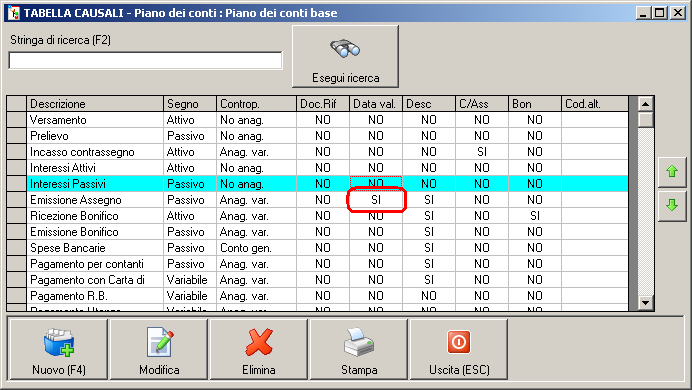Click the Desc SI cell of Emissione Bonifico
Image resolution: width=692 pixels, height=390 pixels.
(429, 232)
